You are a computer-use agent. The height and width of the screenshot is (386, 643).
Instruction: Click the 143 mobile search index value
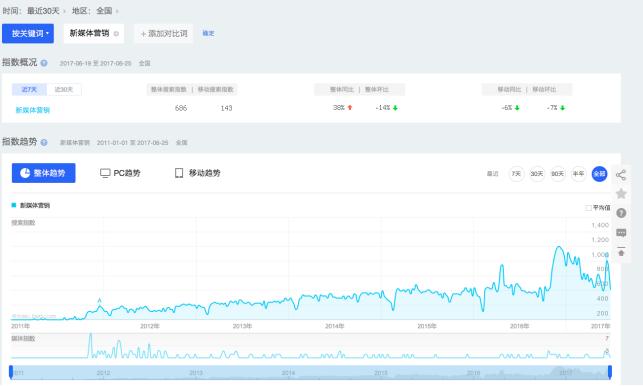pyautogui.click(x=226, y=108)
